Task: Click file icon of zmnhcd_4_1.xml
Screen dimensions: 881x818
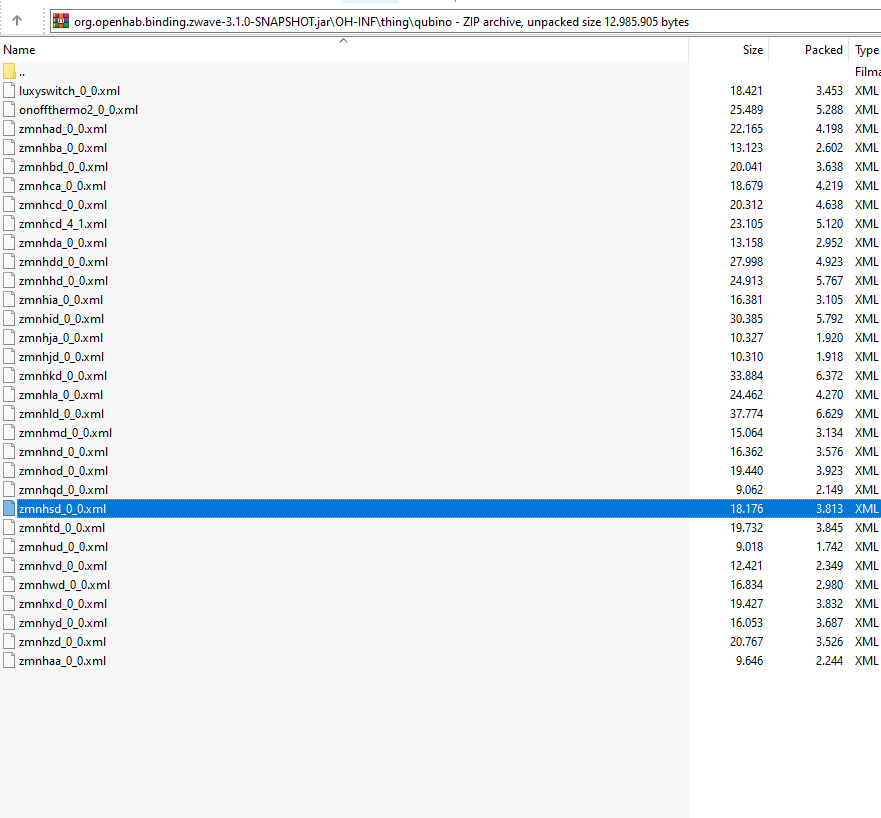Action: coord(9,224)
